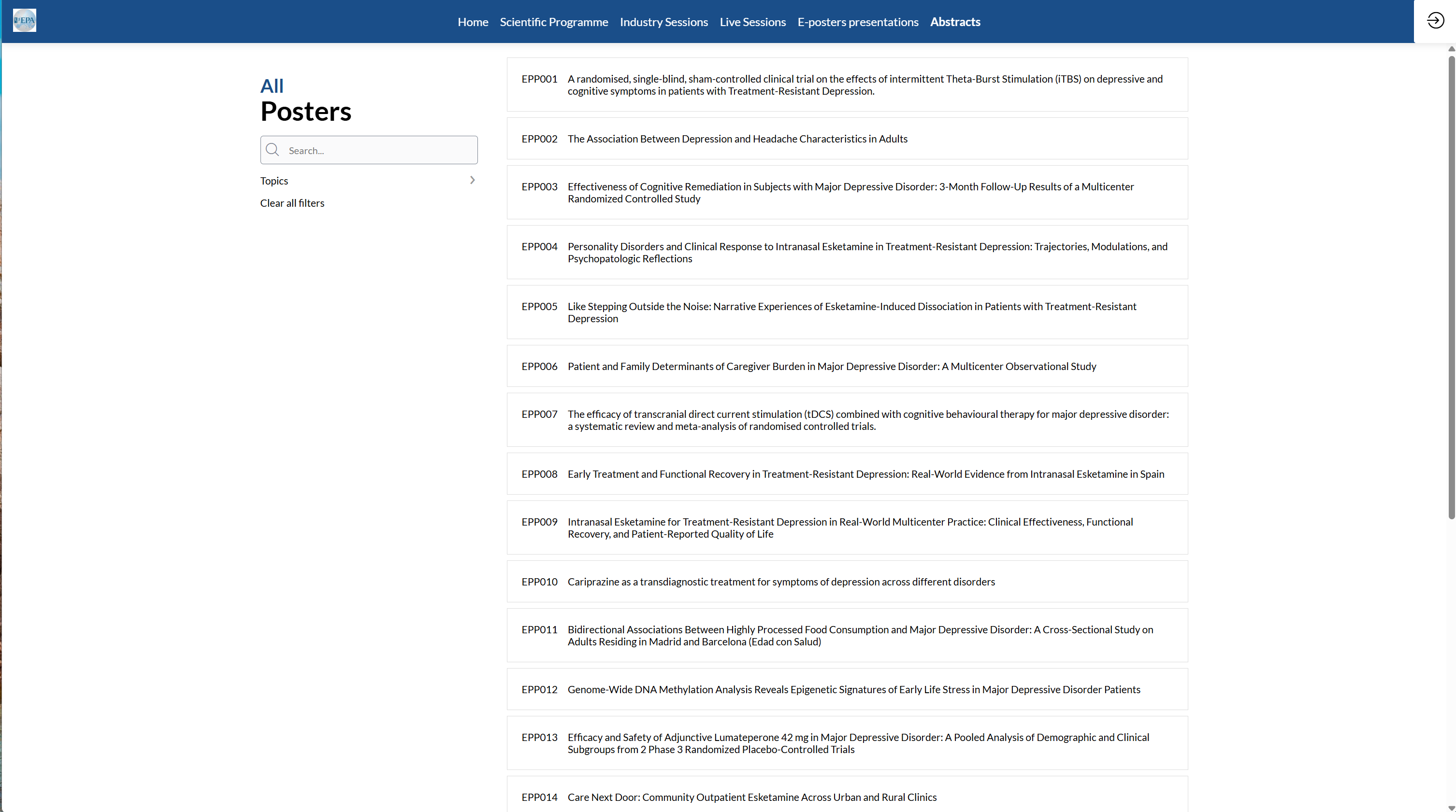This screenshot has height=812, width=1456.
Task: Click scrollbar down arrow
Action: pyautogui.click(x=1451, y=808)
